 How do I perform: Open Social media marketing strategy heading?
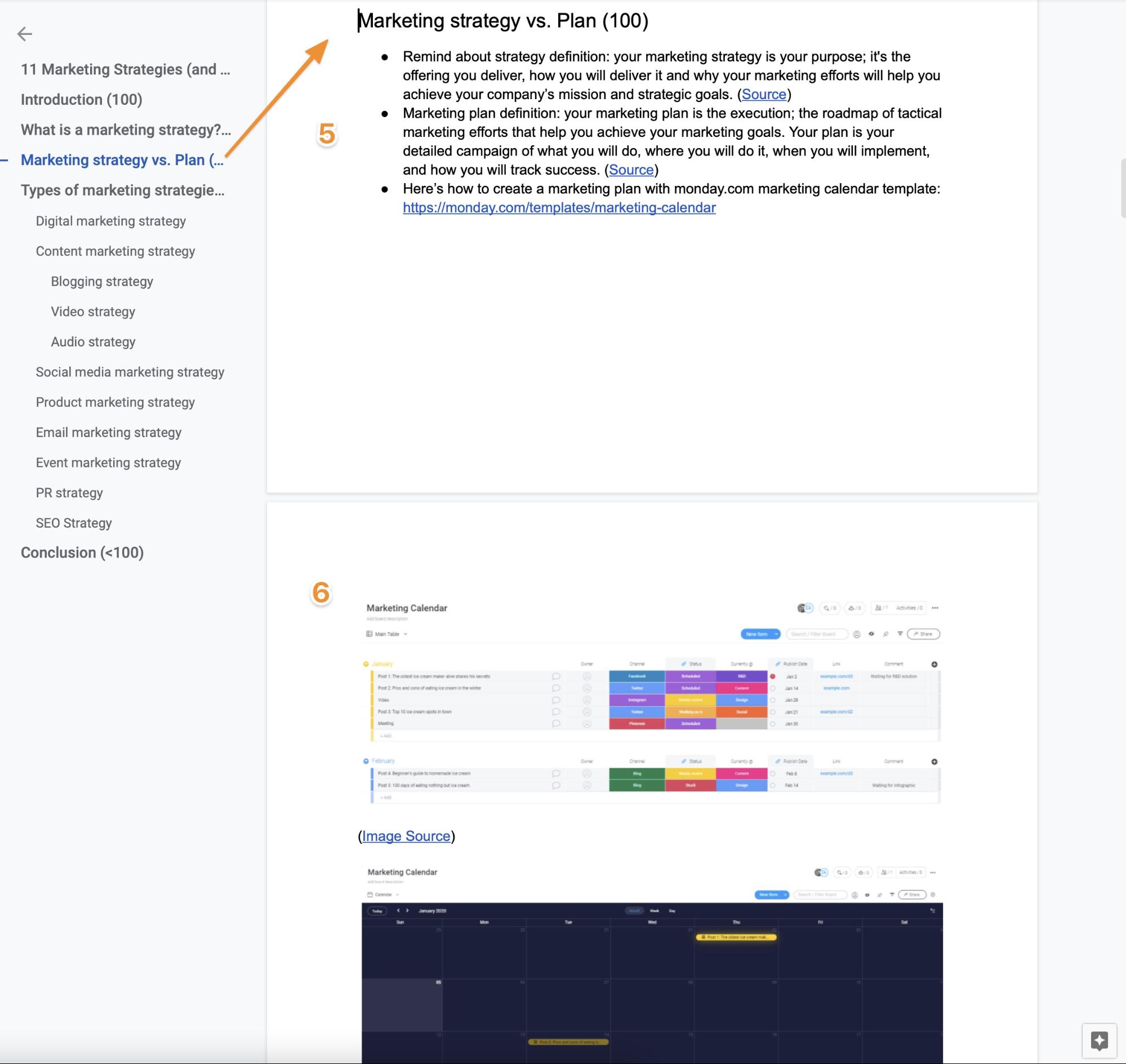(x=130, y=372)
